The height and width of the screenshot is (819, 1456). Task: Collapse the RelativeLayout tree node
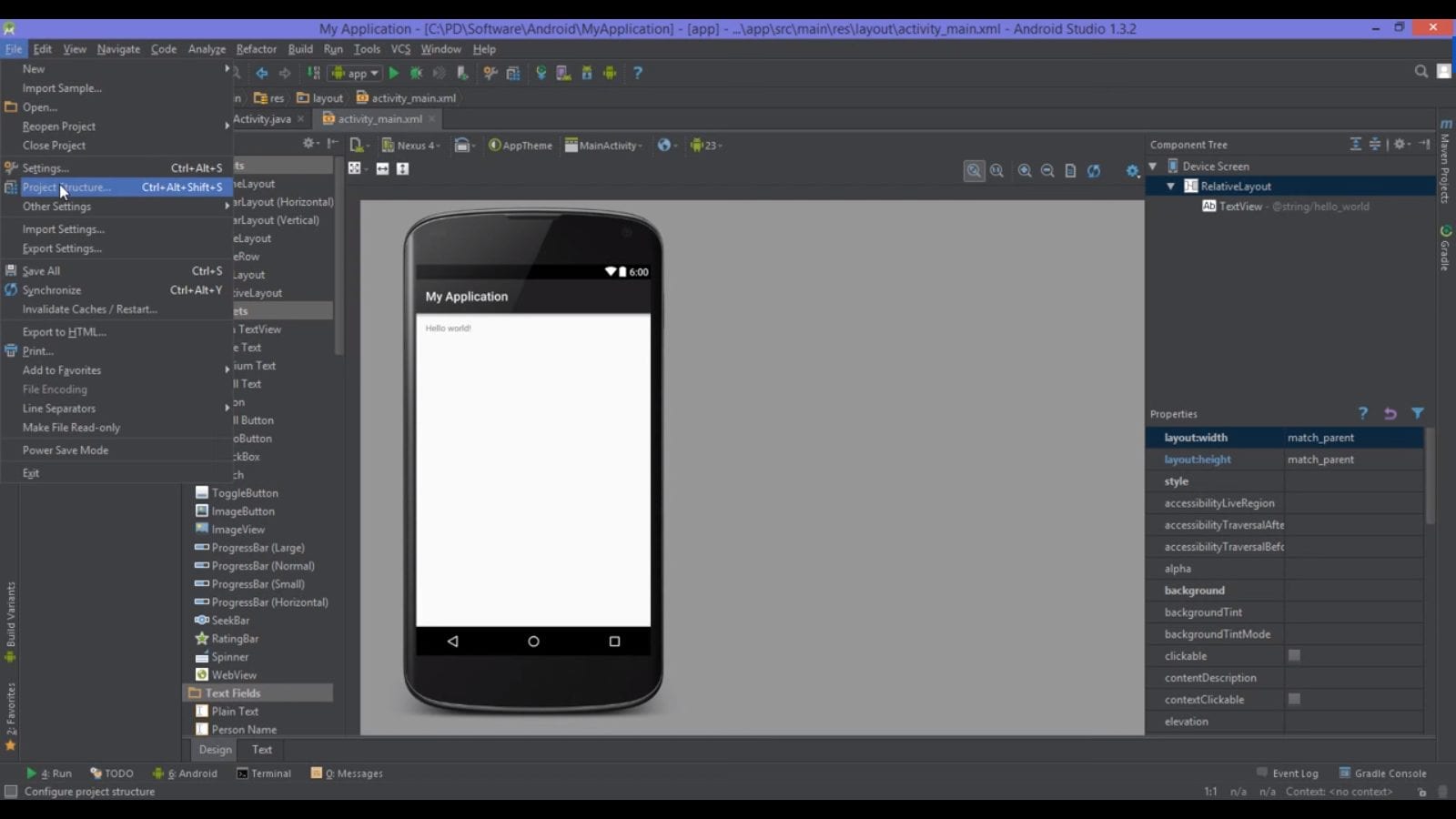(1171, 187)
